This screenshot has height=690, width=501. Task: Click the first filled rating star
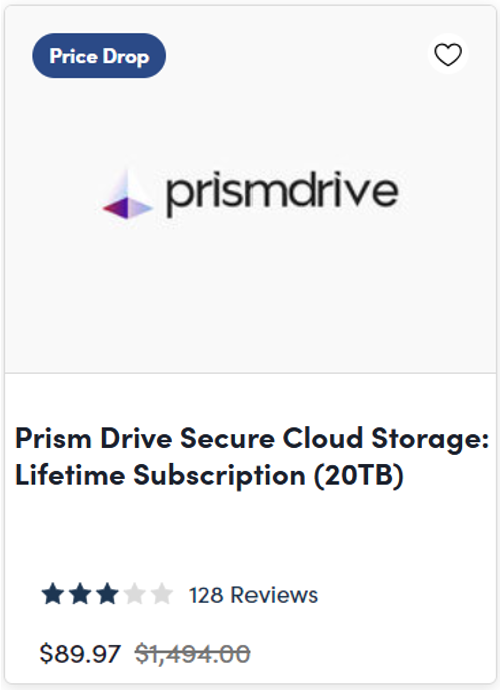(x=53, y=594)
